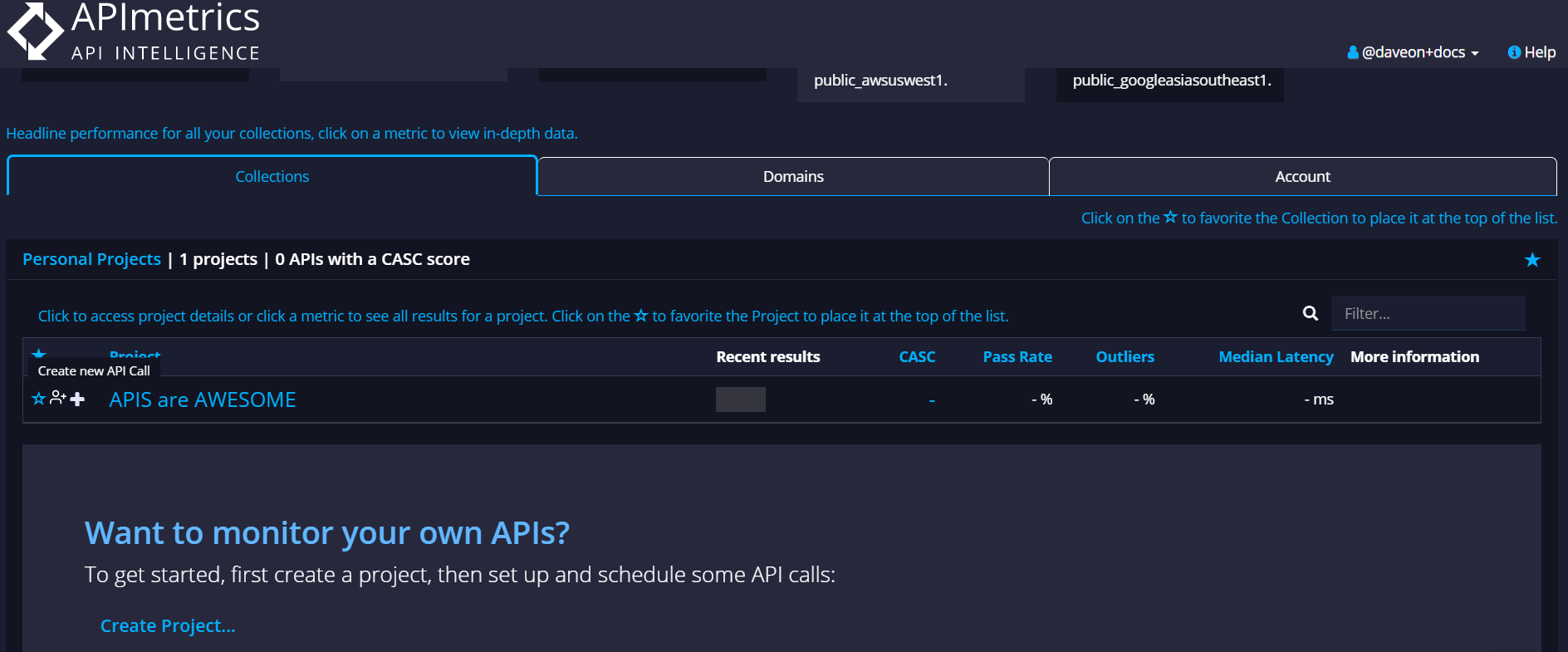Favorite the APIS are AWESOME project star

[x=38, y=399]
